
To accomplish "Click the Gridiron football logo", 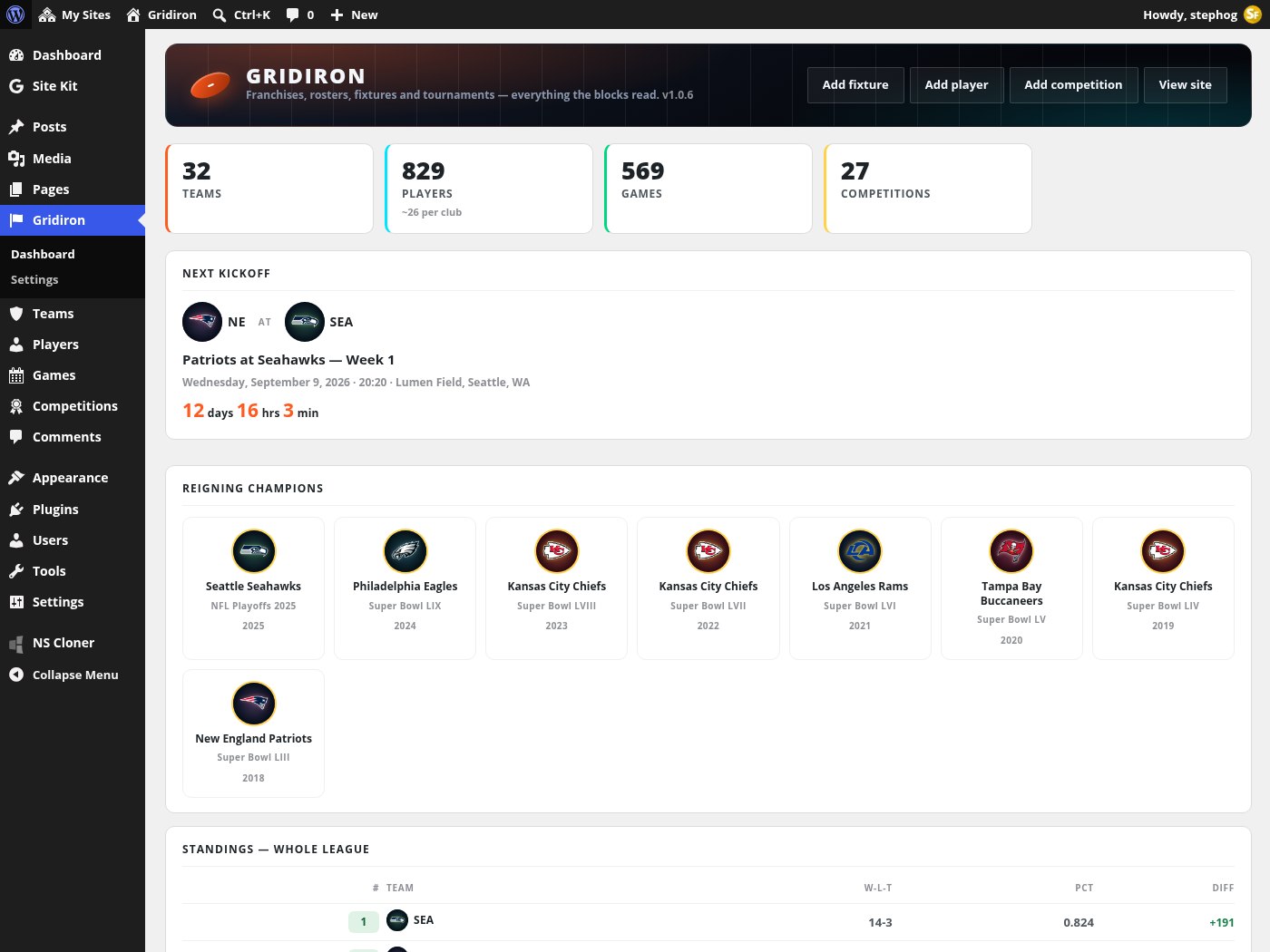I will (x=210, y=85).
